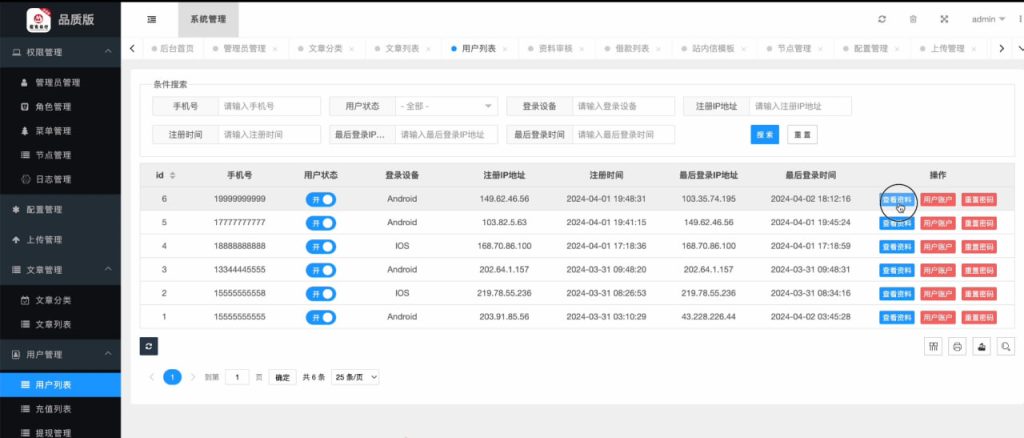Open the 25 条/页 page size dropdown
Image resolution: width=1024 pixels, height=438 pixels.
pyautogui.click(x=355, y=377)
